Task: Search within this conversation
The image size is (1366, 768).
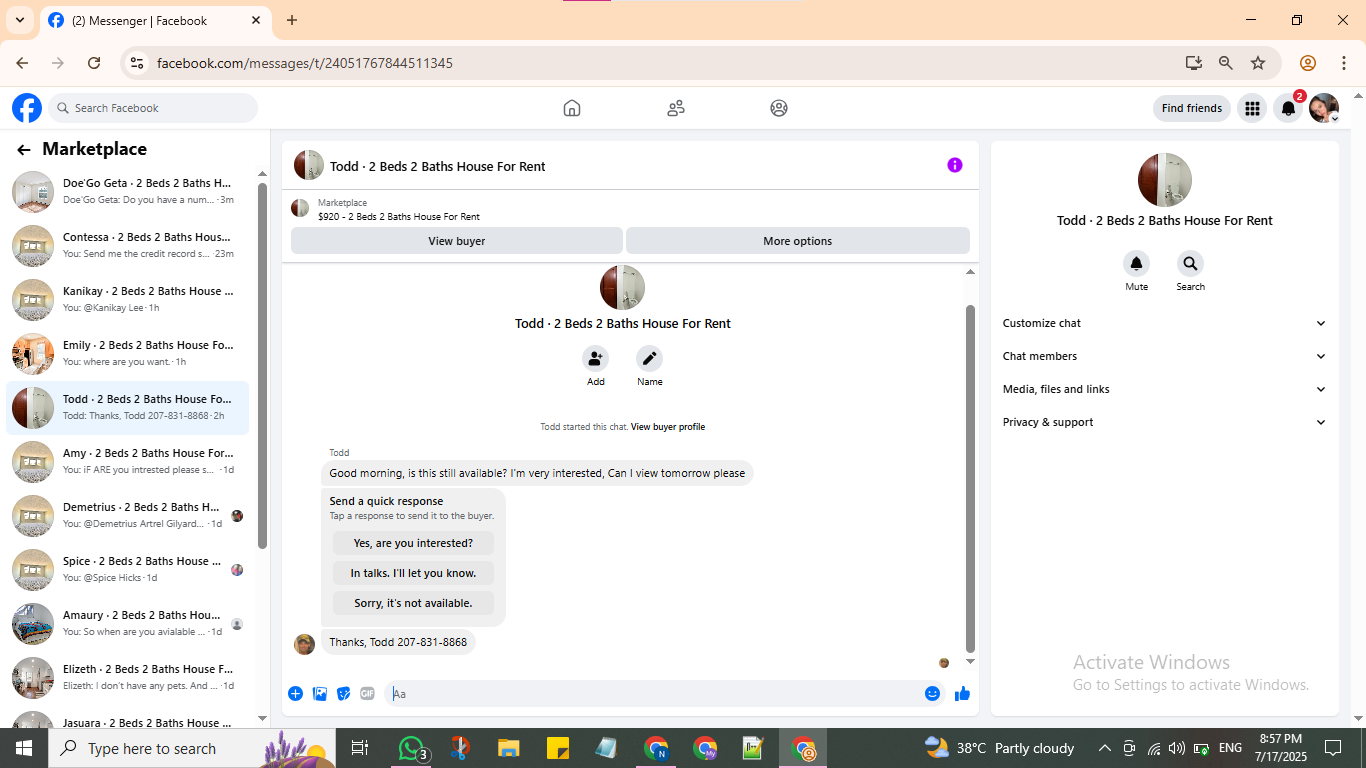Action: [1190, 264]
